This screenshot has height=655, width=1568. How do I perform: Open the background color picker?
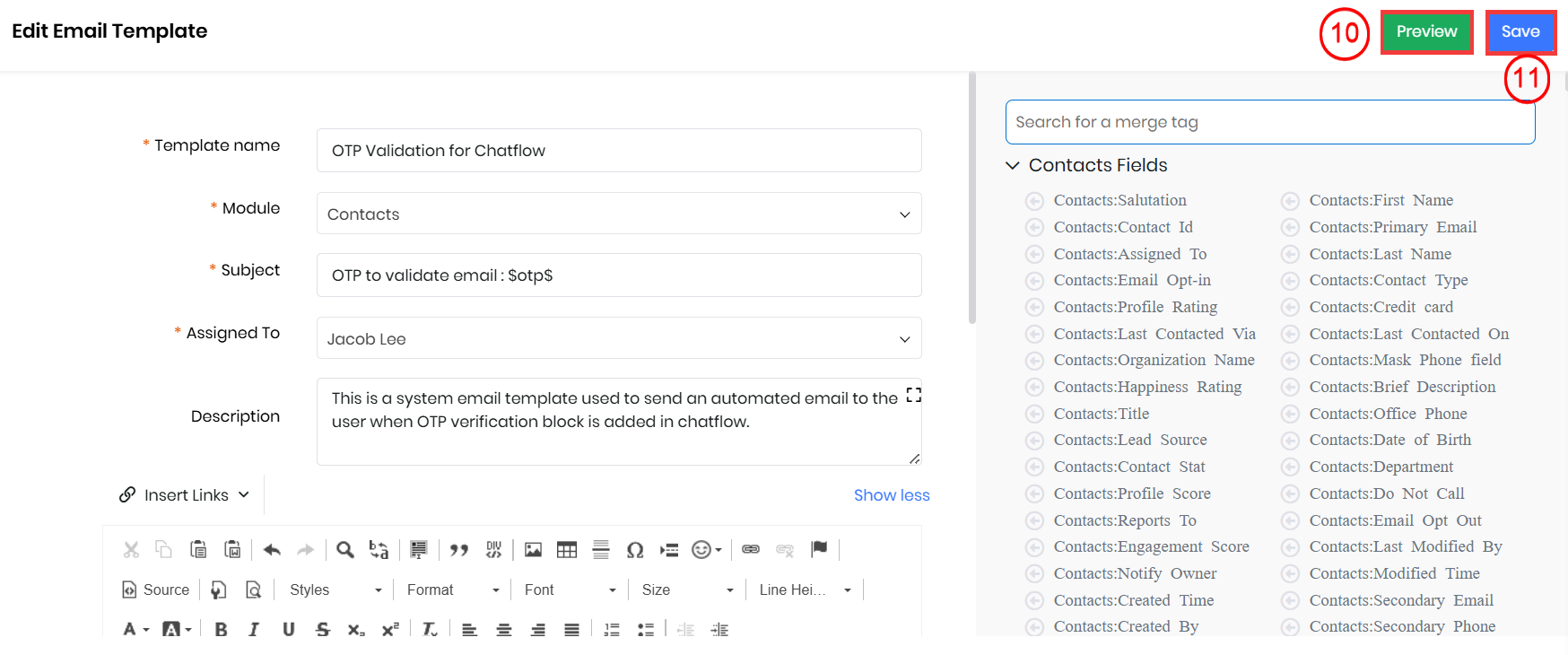click(x=177, y=630)
